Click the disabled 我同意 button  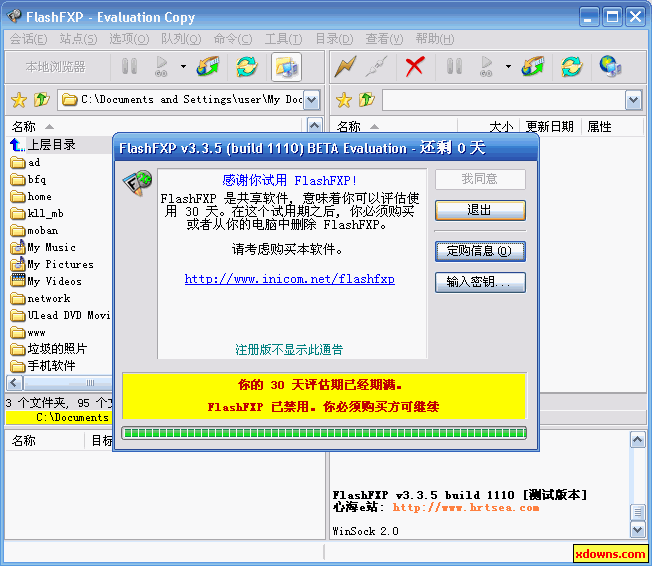(480, 179)
